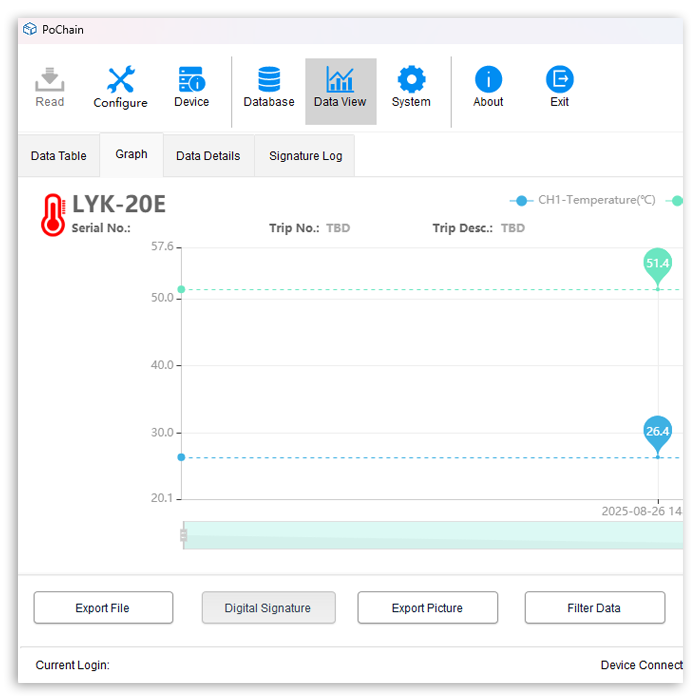Viewport: 700px width, 700px height.
Task: Click the Filter Data button
Action: [594, 608]
